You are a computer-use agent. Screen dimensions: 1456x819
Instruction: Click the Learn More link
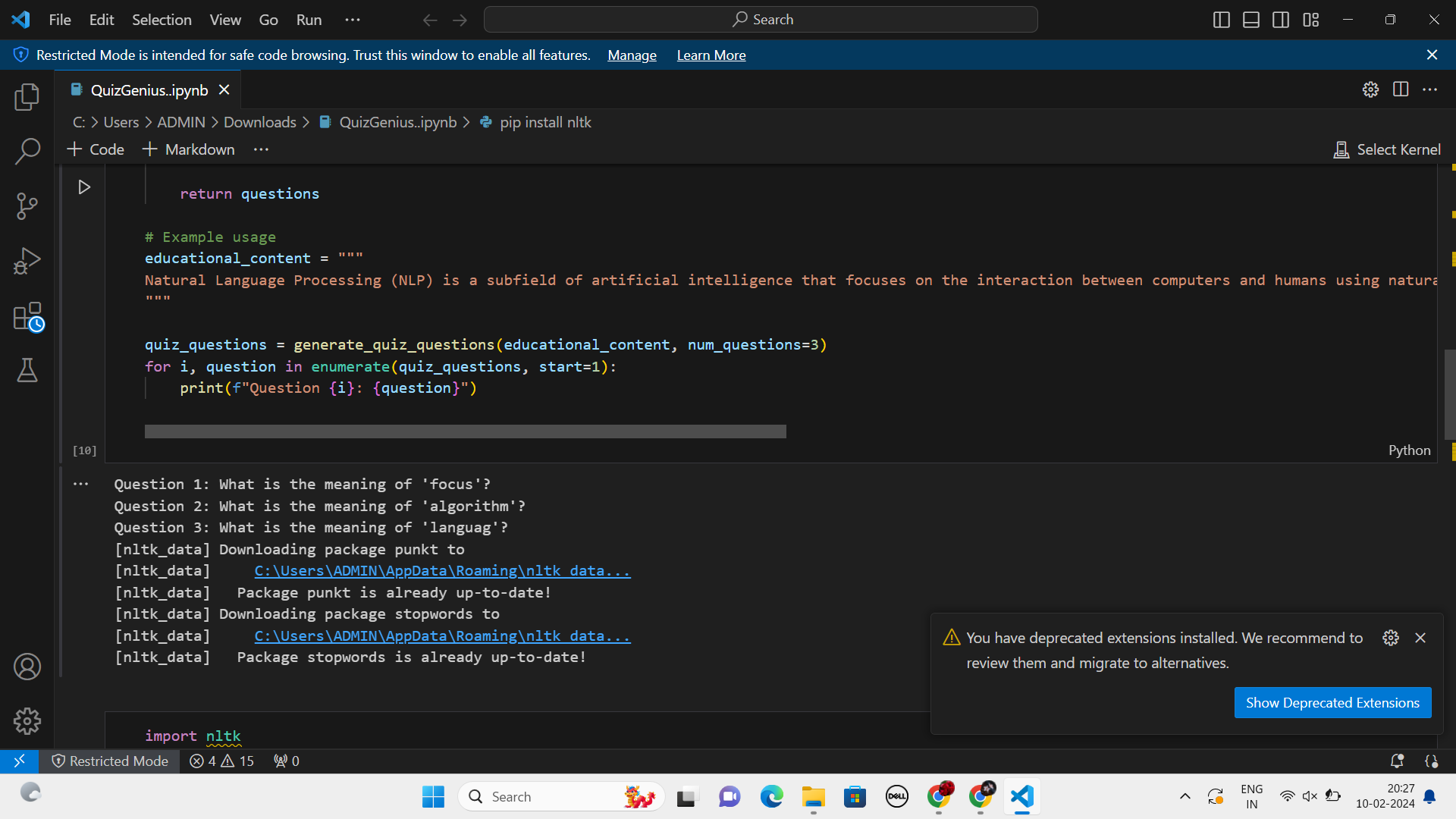[711, 55]
